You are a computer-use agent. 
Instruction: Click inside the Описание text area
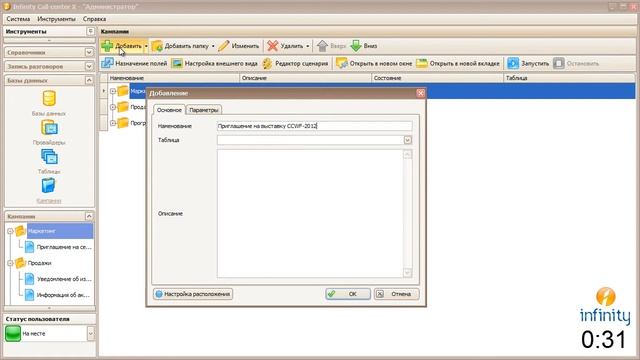pyautogui.click(x=310, y=213)
